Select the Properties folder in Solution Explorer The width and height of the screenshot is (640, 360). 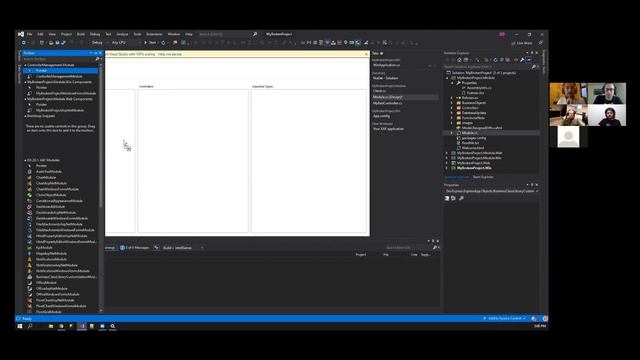(x=469, y=83)
